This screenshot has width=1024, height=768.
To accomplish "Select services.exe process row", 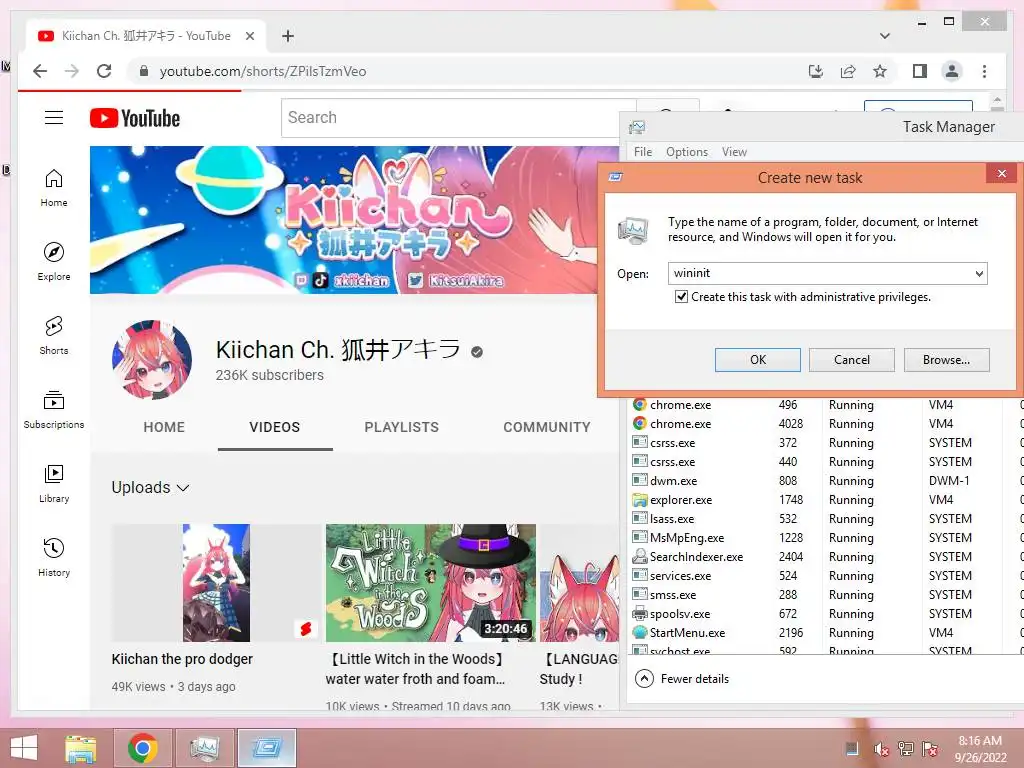I will click(x=825, y=576).
